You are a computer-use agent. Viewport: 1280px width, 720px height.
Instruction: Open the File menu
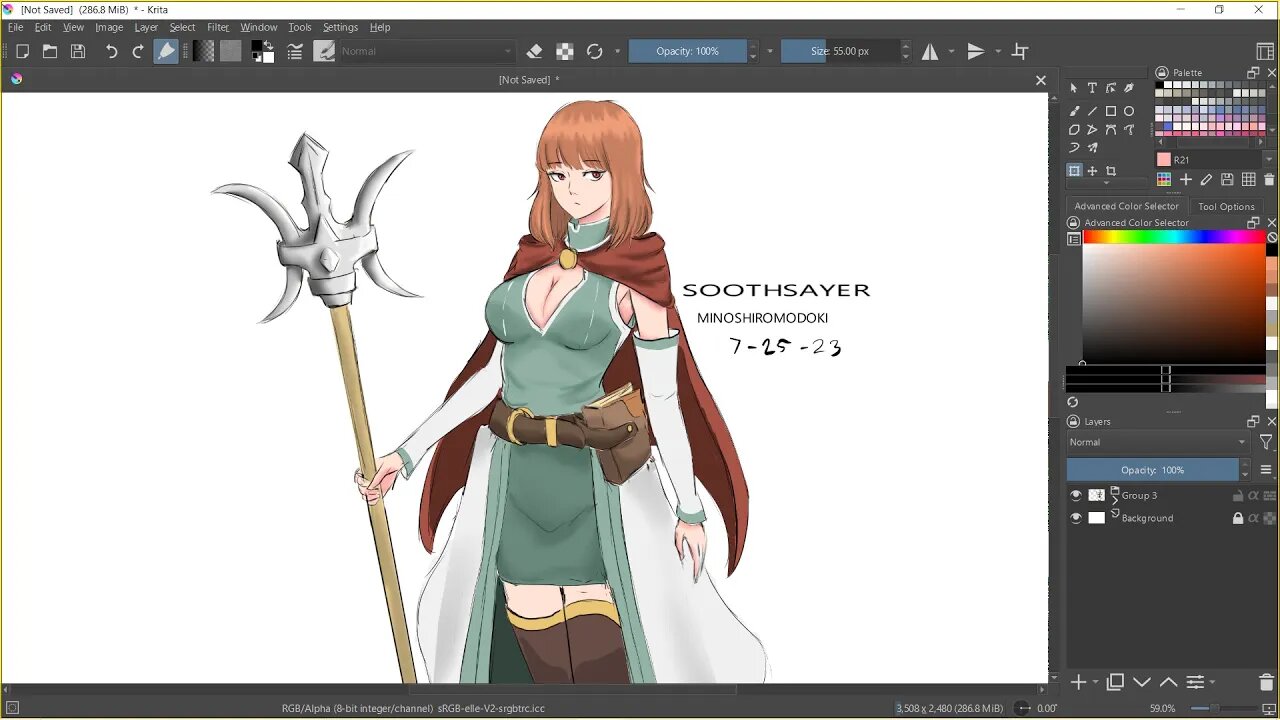(x=15, y=27)
